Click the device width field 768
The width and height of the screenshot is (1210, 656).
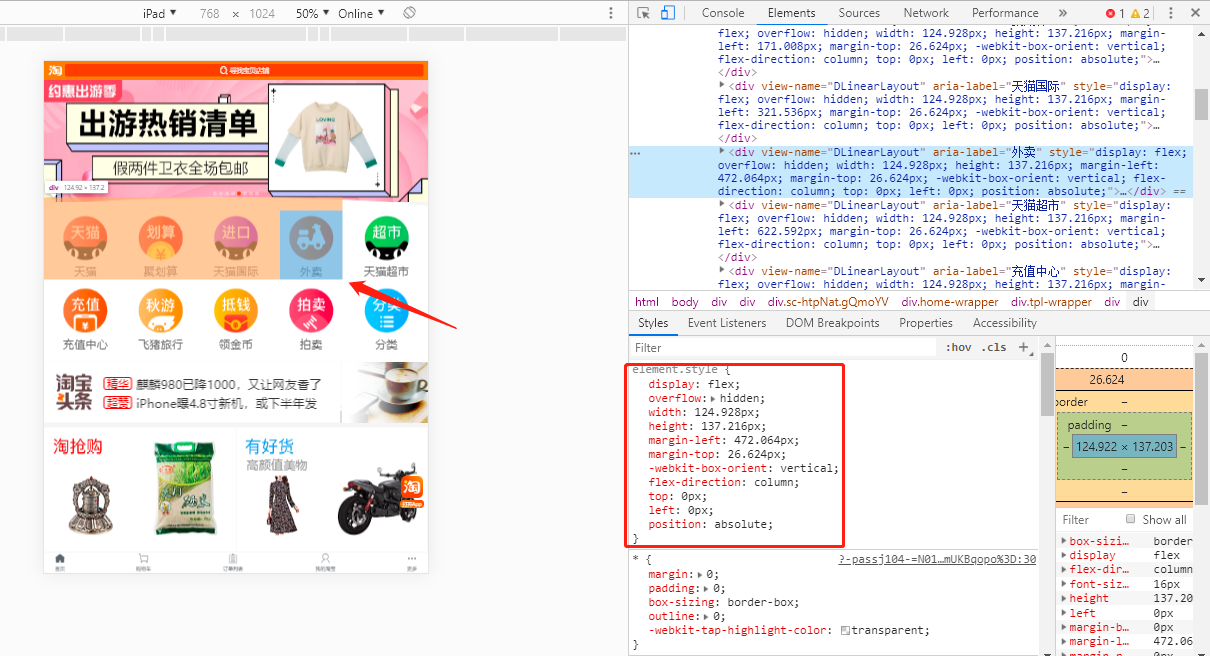[x=209, y=13]
